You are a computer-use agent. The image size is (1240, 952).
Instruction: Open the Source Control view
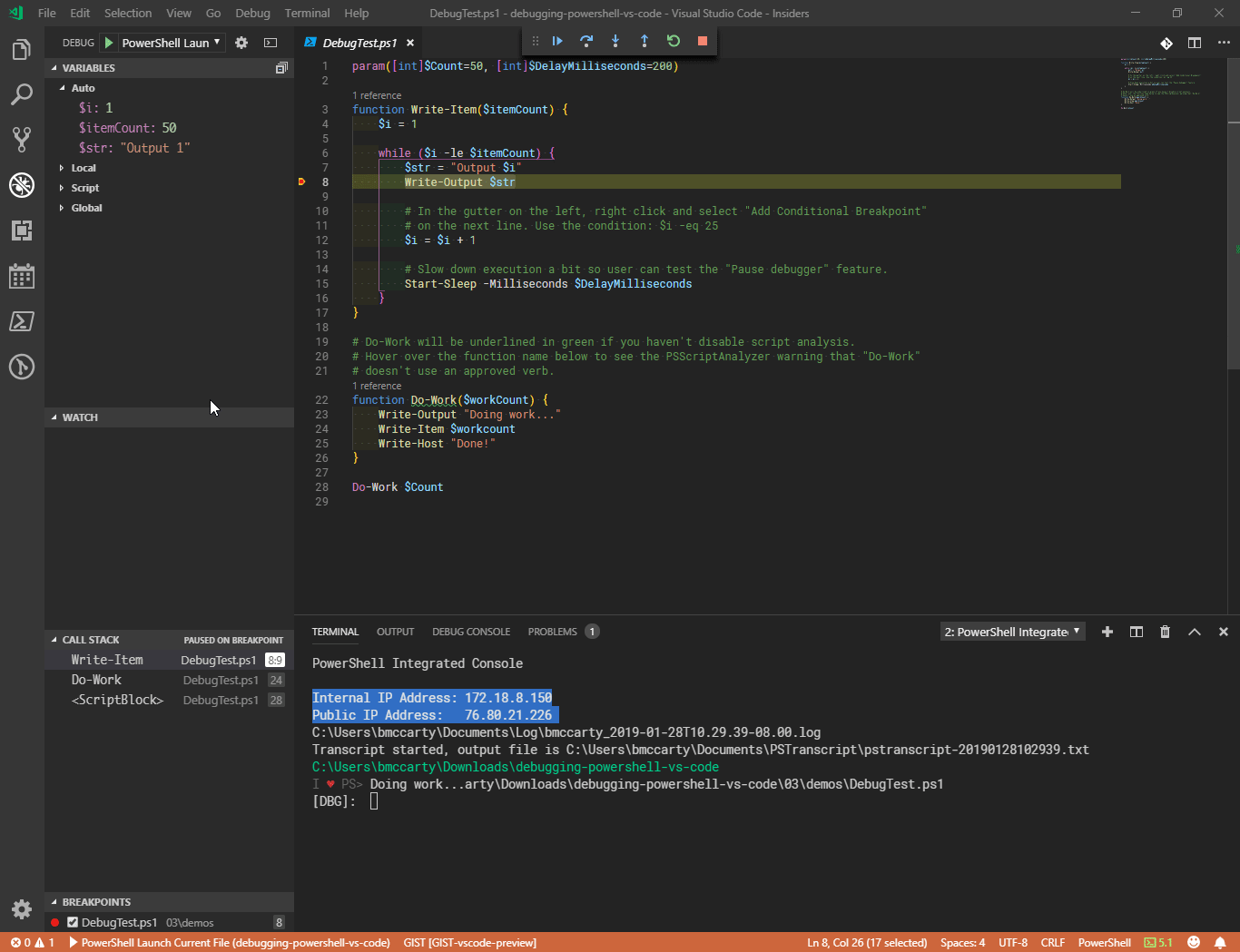[22, 139]
